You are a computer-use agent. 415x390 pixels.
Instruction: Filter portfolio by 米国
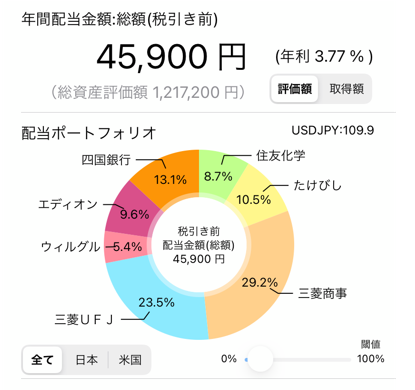coord(130,360)
